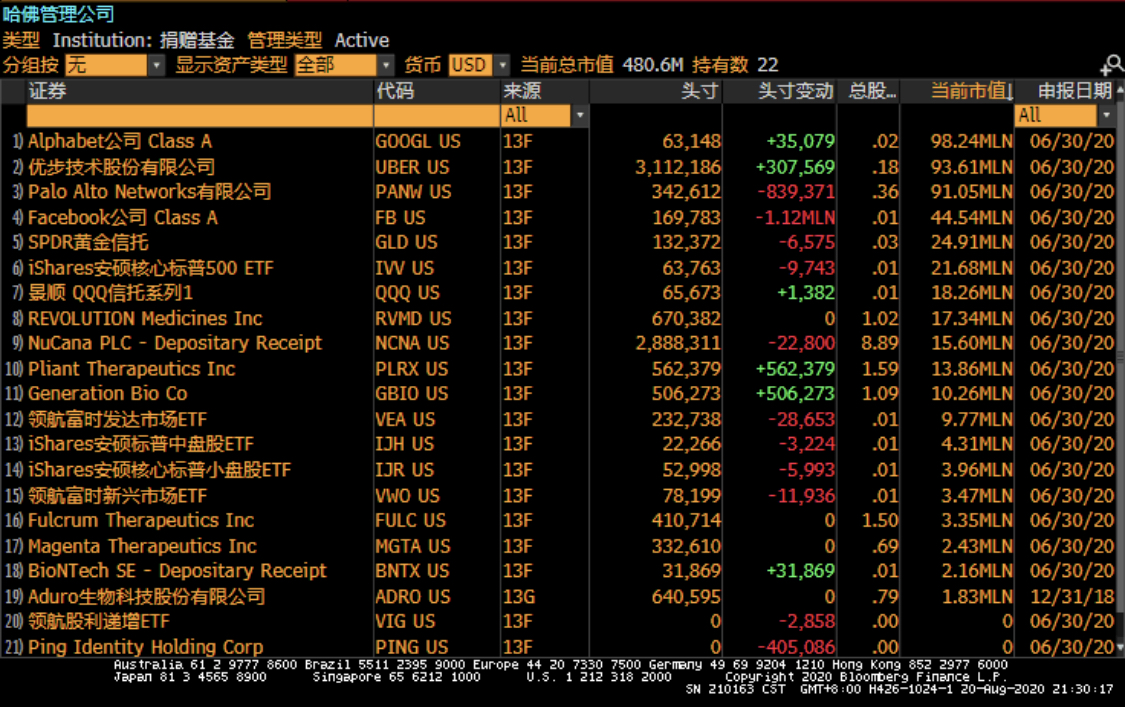1125x707 pixels.
Task: Click the 证券 name filter input field
Action: pyautogui.click(x=199, y=116)
